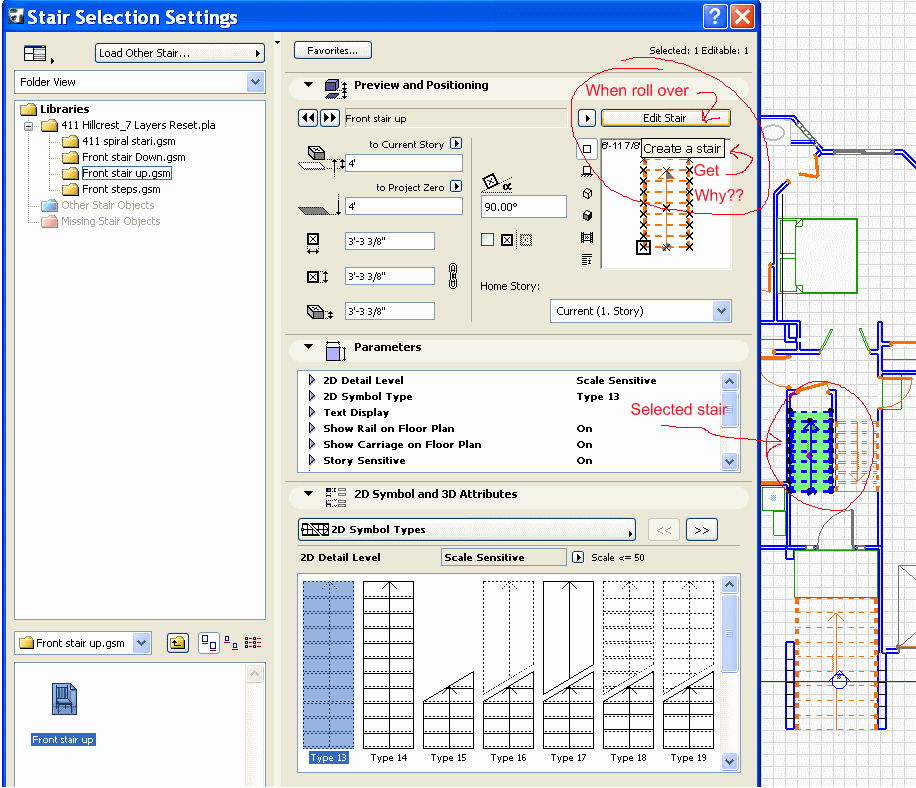This screenshot has height=788, width=916.
Task: Click the previous stair double-arrow icon
Action: (x=308, y=118)
